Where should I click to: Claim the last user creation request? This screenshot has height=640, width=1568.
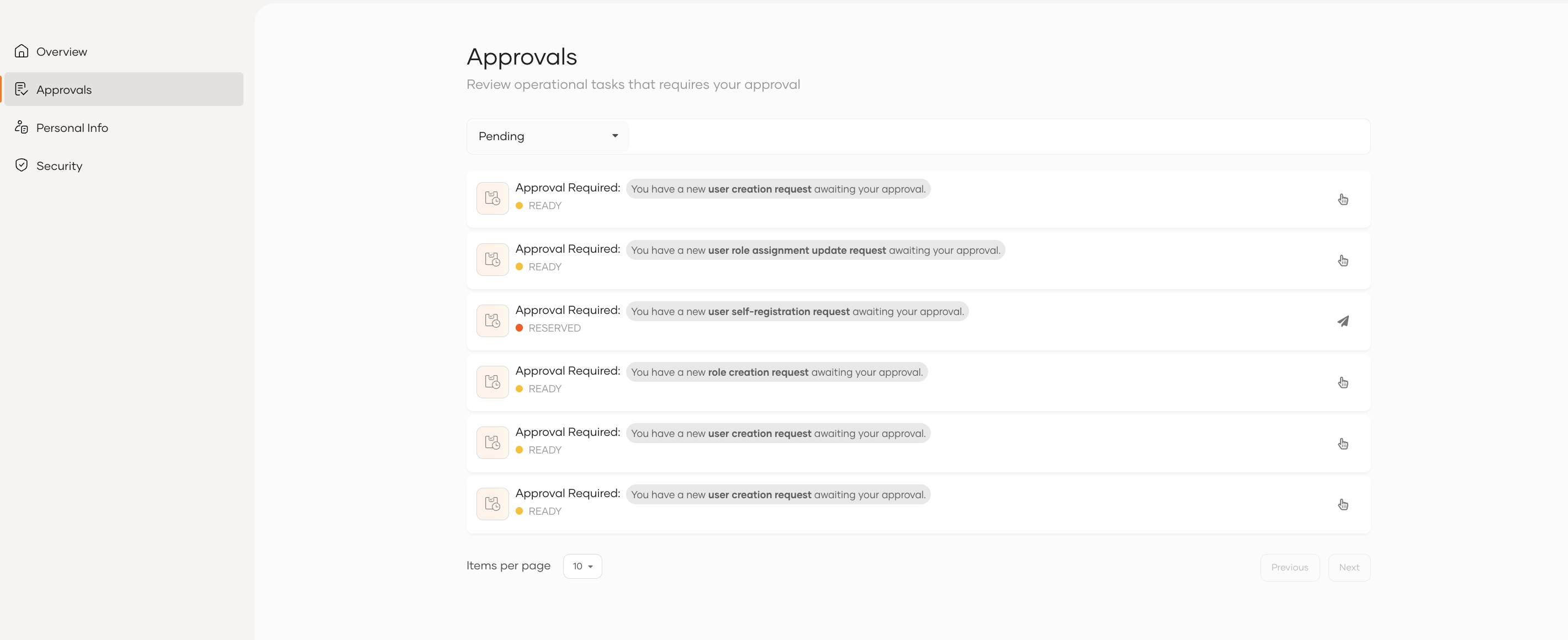1343,505
